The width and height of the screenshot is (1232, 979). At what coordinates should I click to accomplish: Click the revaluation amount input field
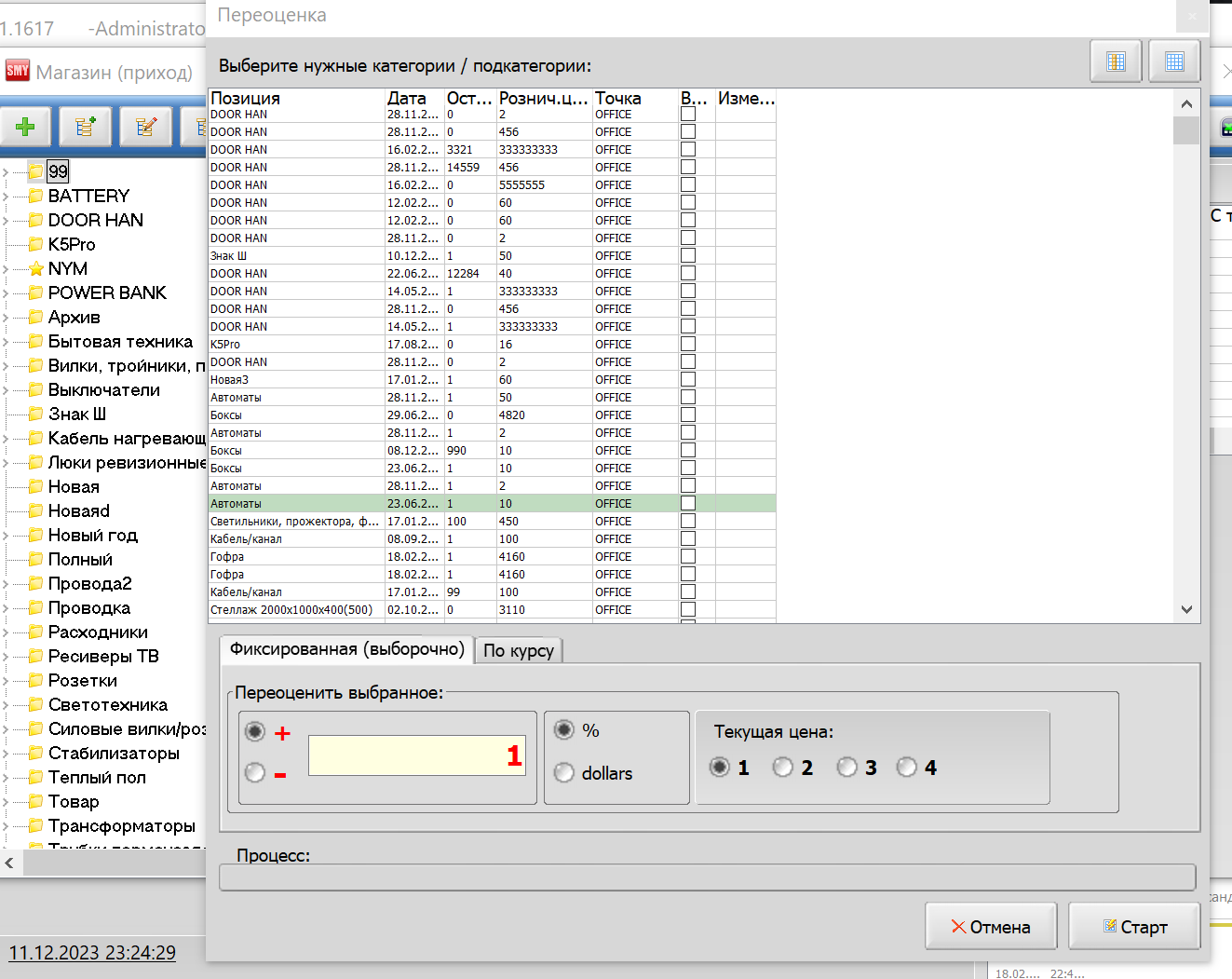[x=416, y=755]
